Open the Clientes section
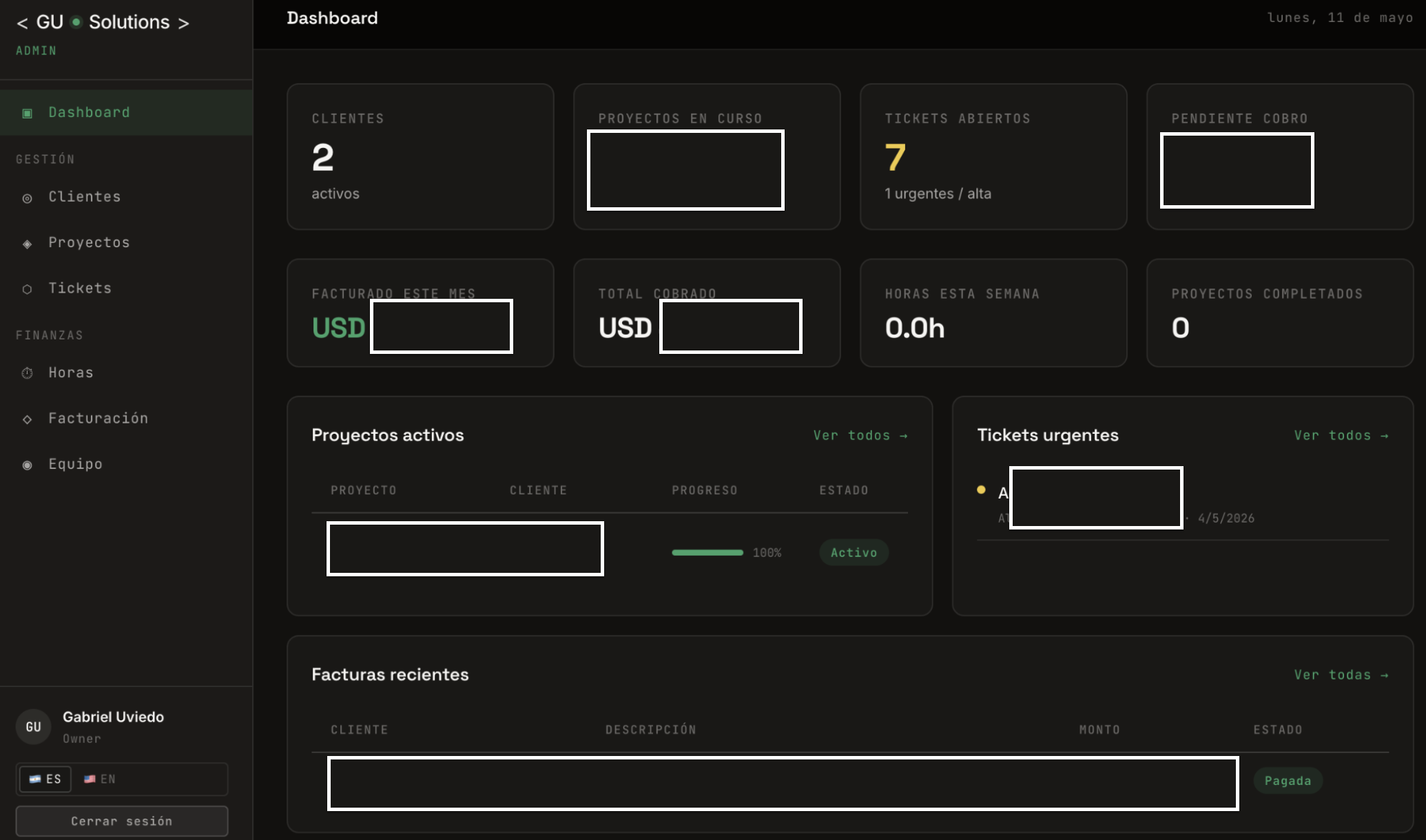This screenshot has width=1426, height=840. [126, 197]
